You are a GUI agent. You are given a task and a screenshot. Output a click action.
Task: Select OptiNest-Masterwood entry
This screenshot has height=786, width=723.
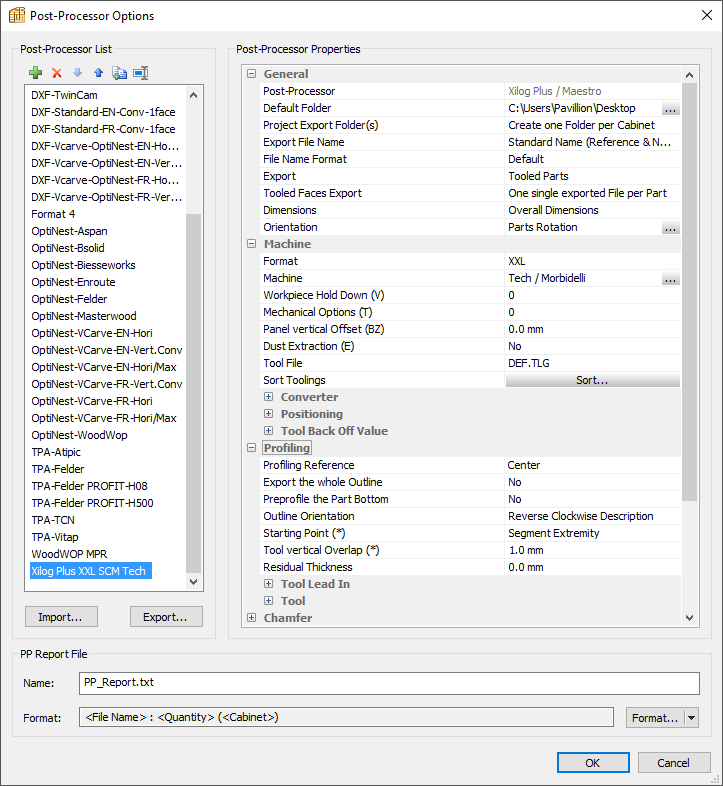point(84,316)
